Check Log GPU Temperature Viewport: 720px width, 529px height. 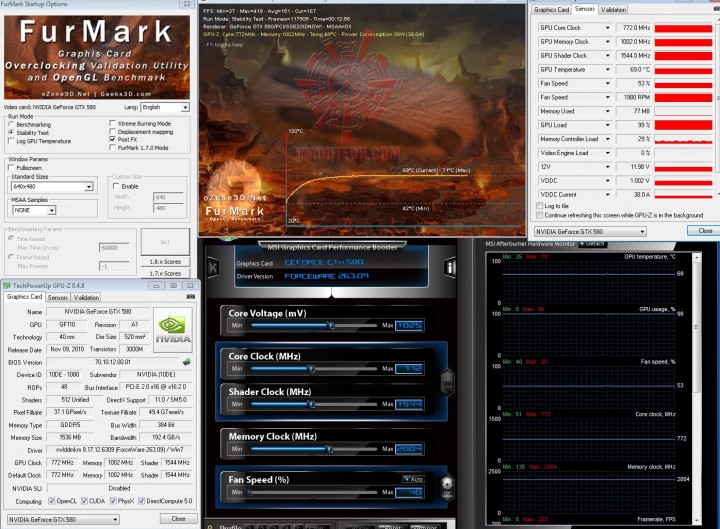[11, 141]
